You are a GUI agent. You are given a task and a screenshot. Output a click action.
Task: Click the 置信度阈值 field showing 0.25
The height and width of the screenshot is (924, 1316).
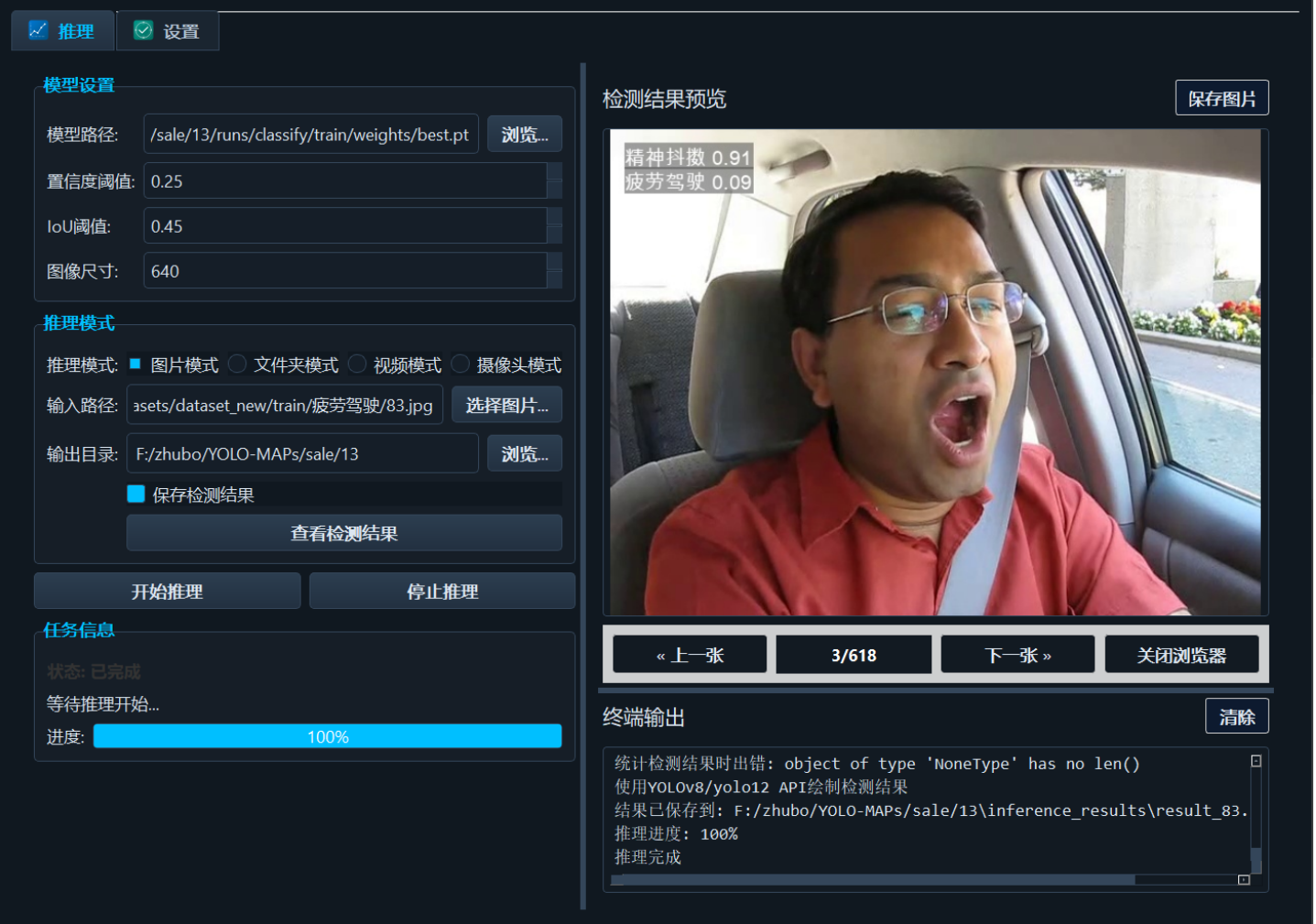point(345,181)
